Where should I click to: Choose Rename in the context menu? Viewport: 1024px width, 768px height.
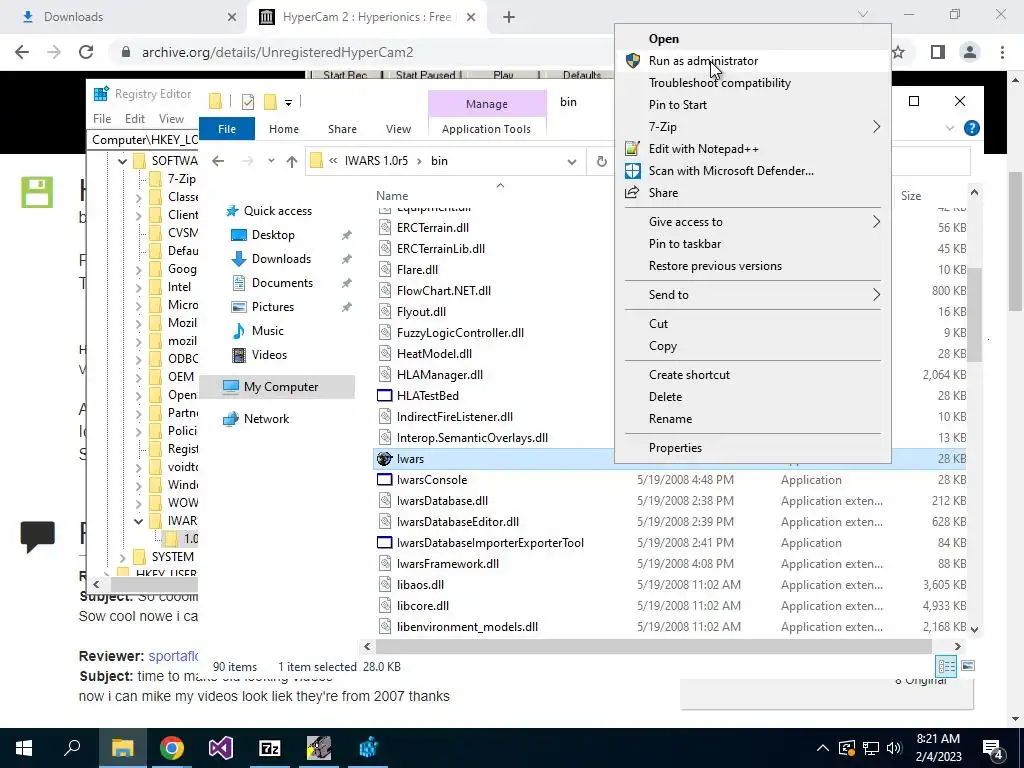click(670, 419)
